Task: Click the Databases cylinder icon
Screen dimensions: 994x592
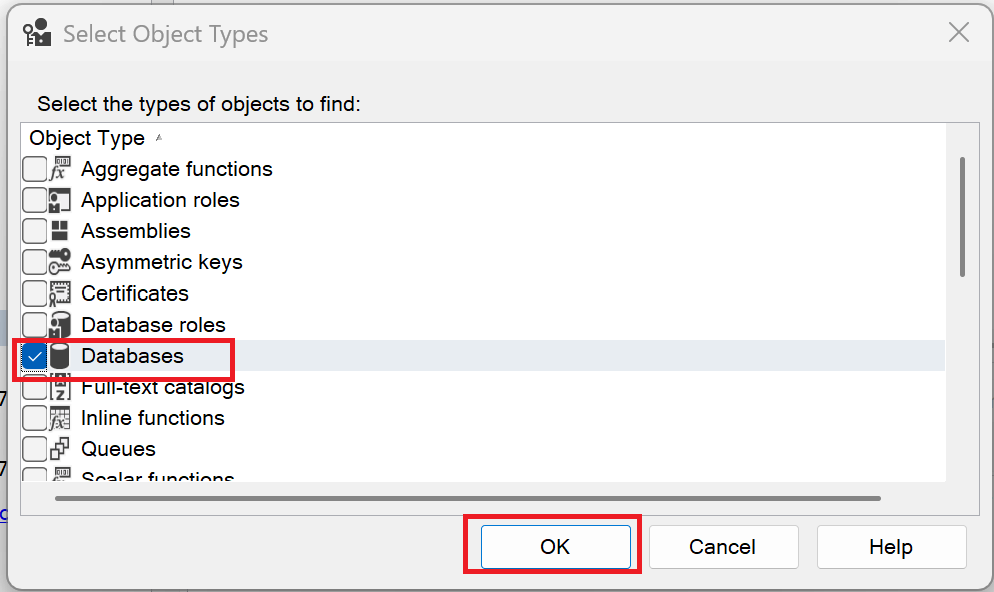Action: click(x=60, y=356)
